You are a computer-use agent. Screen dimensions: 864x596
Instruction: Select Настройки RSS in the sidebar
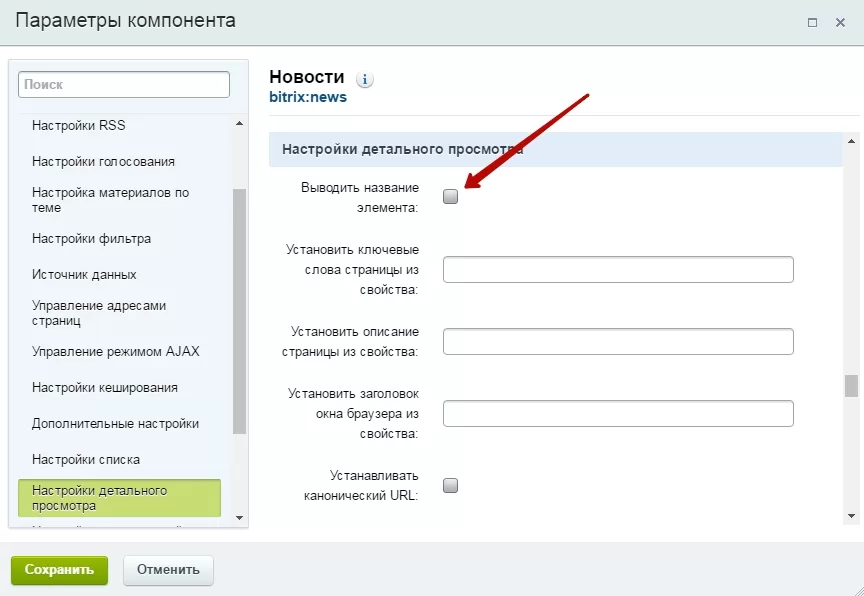click(x=79, y=126)
